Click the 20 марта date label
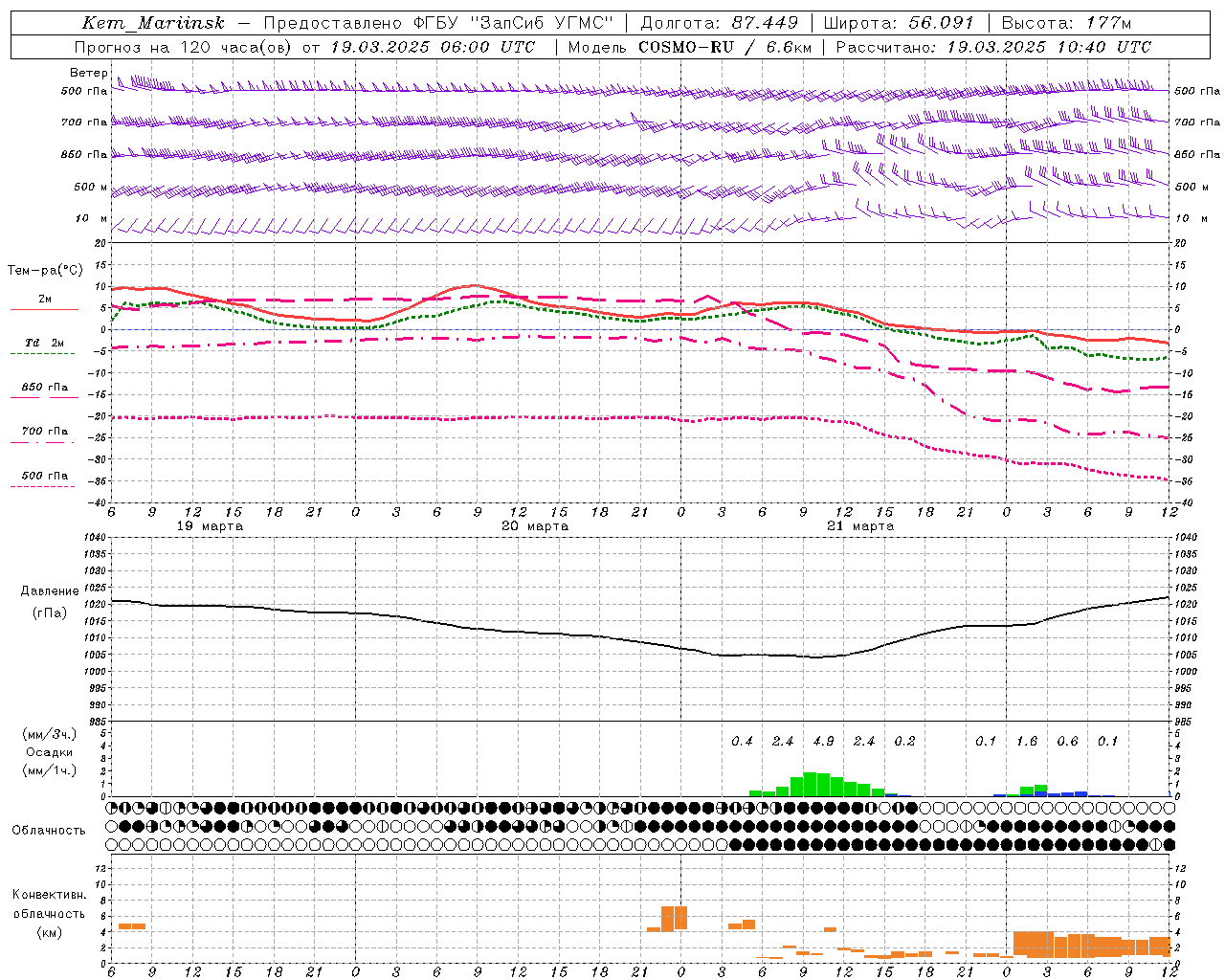 click(x=535, y=526)
